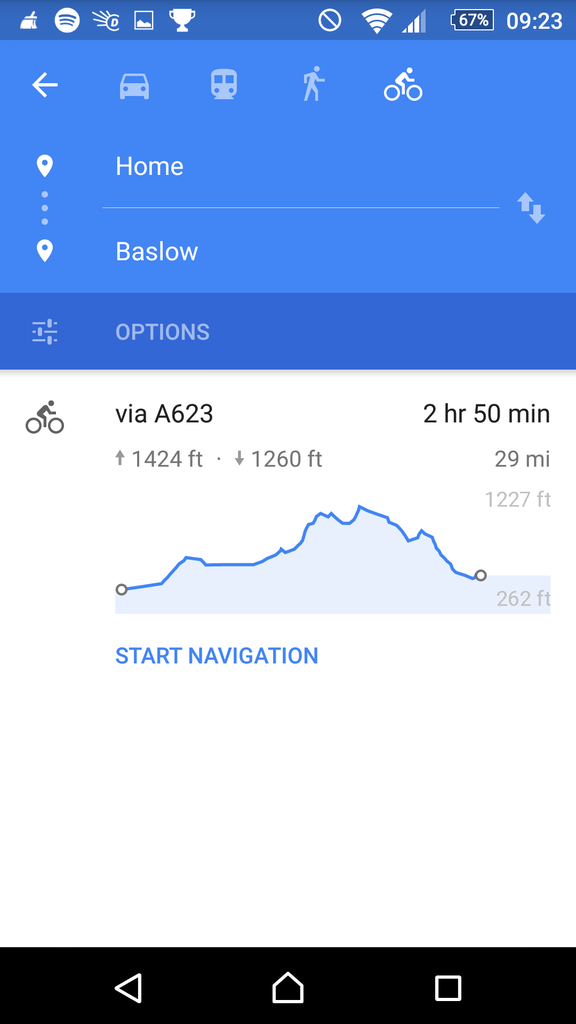Viewport: 576px width, 1024px height.
Task: Tap START NAVIGATION link
Action: point(217,656)
